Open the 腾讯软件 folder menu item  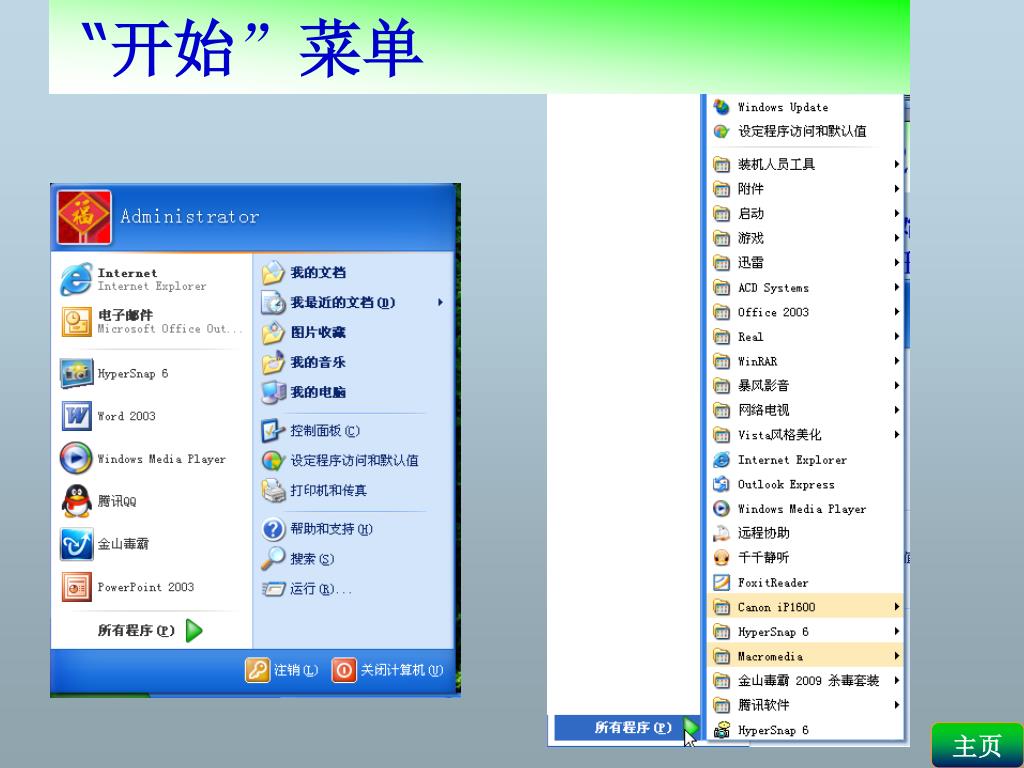(x=807, y=705)
